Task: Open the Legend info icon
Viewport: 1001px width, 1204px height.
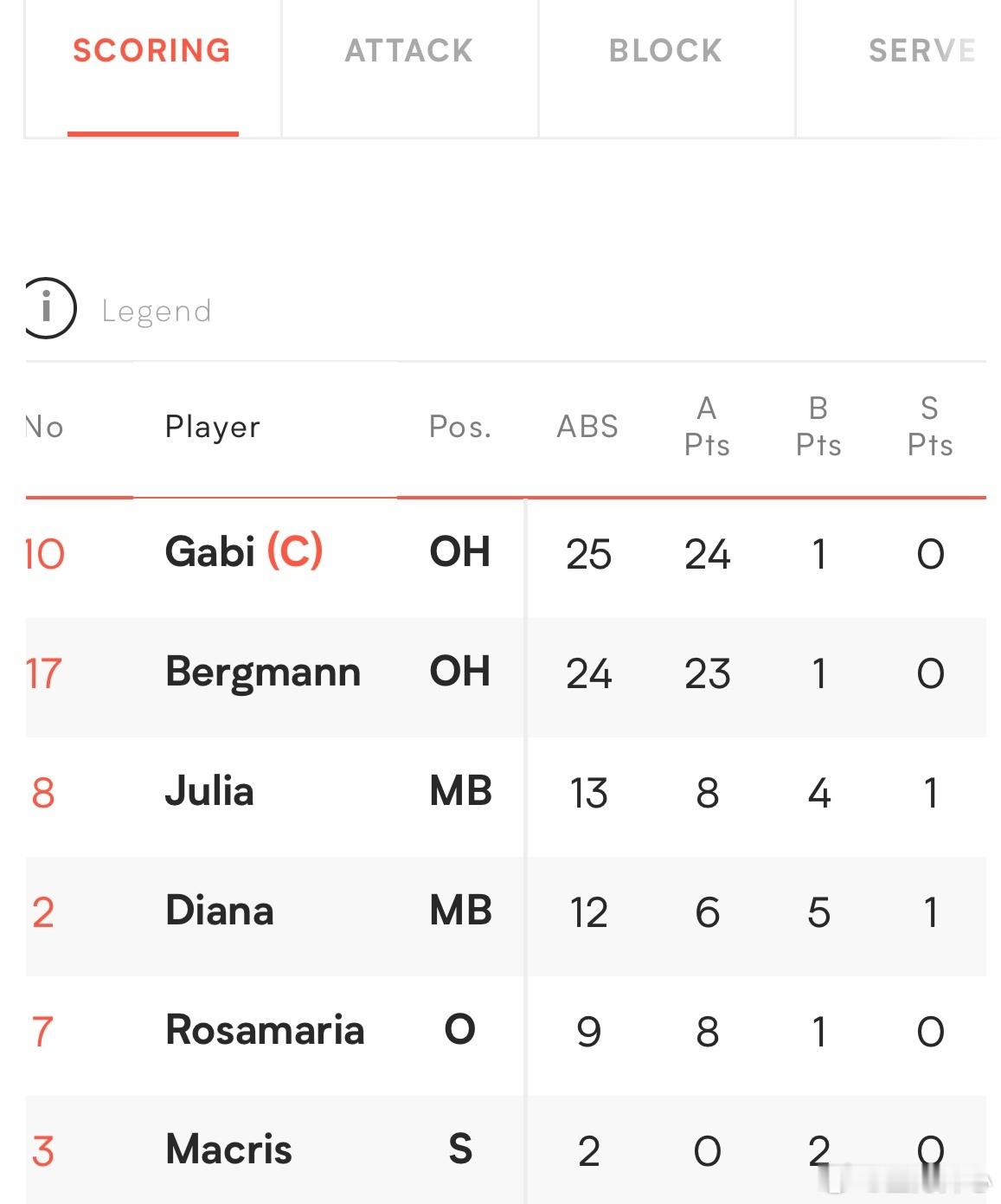Action: coord(49,308)
